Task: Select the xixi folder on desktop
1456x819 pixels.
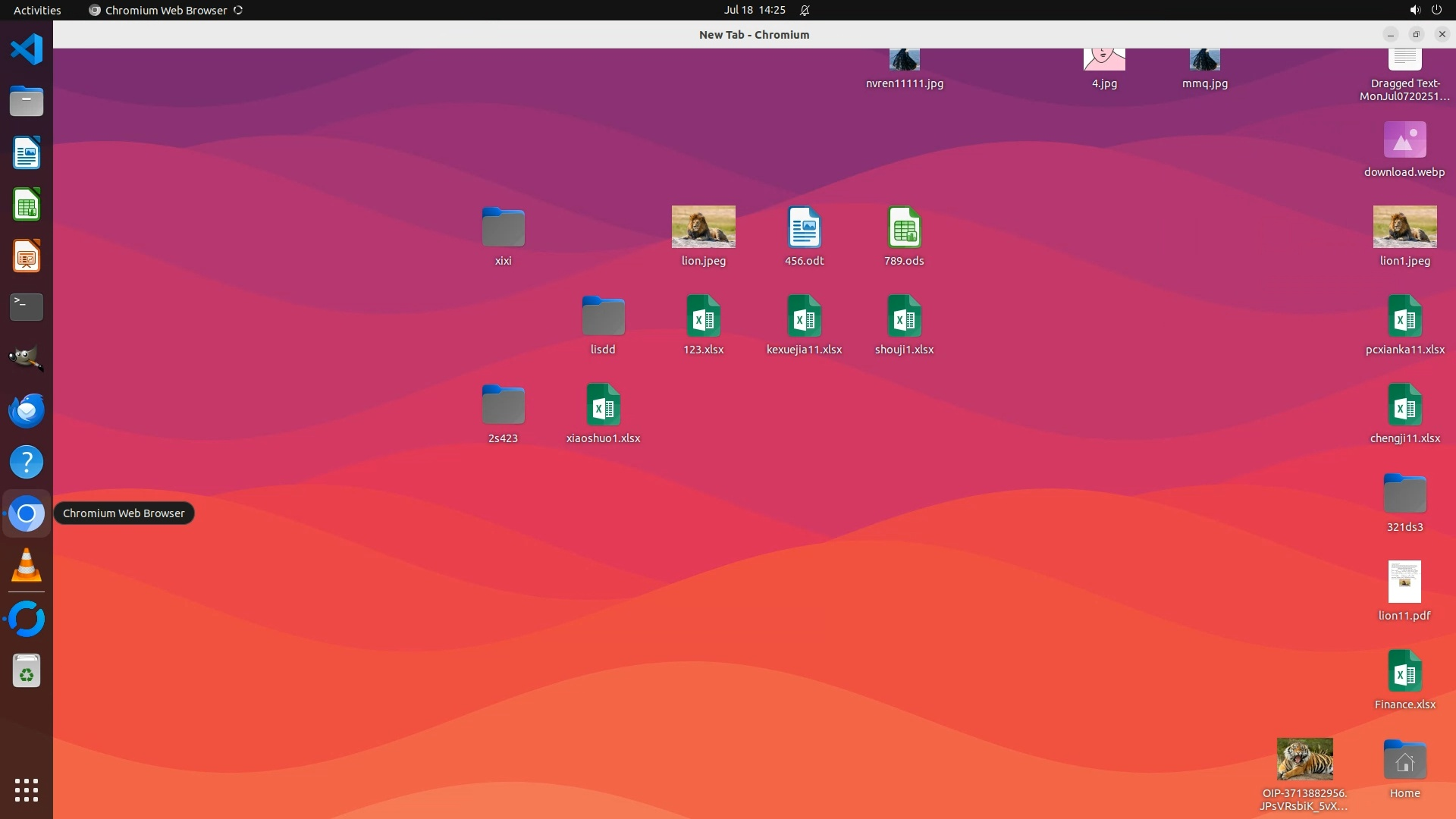Action: tap(503, 227)
